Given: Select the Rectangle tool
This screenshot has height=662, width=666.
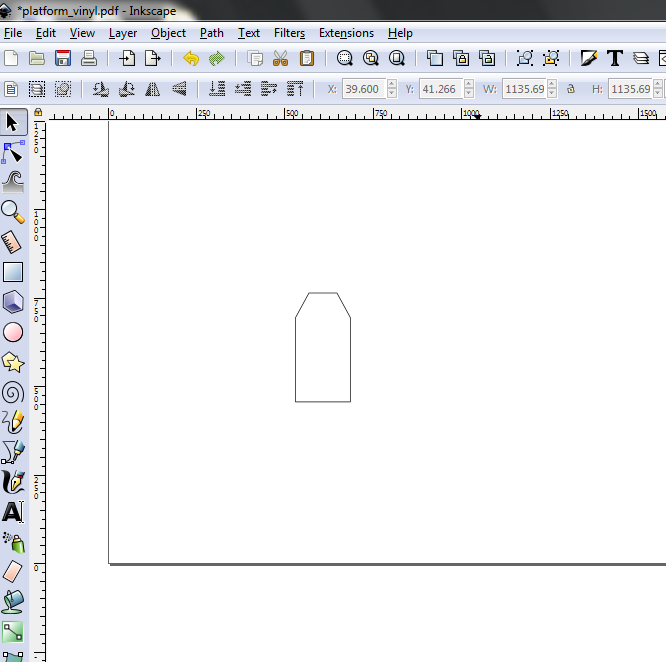Looking at the screenshot, I should [x=13, y=272].
